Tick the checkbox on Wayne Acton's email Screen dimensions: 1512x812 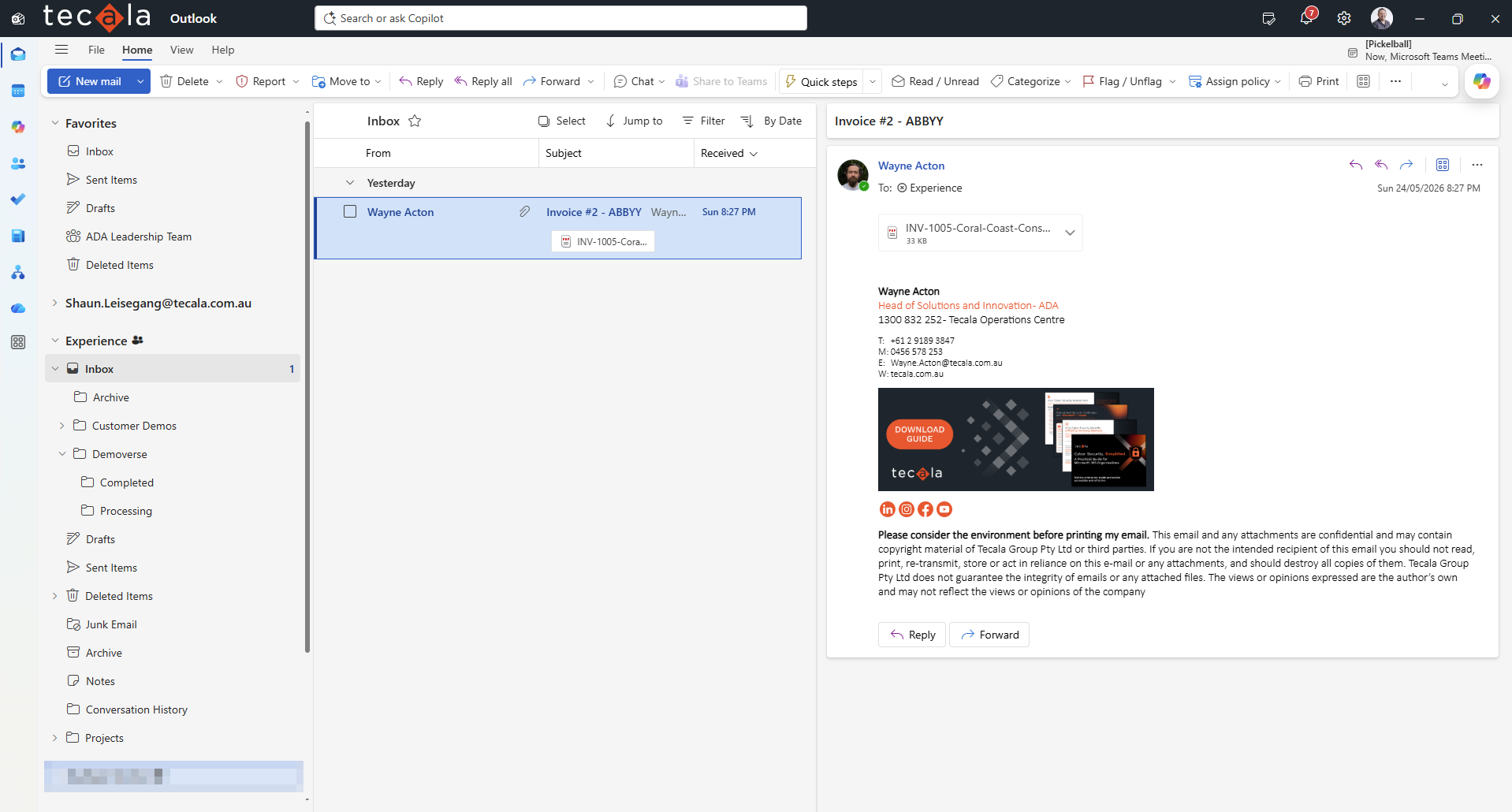(350, 211)
